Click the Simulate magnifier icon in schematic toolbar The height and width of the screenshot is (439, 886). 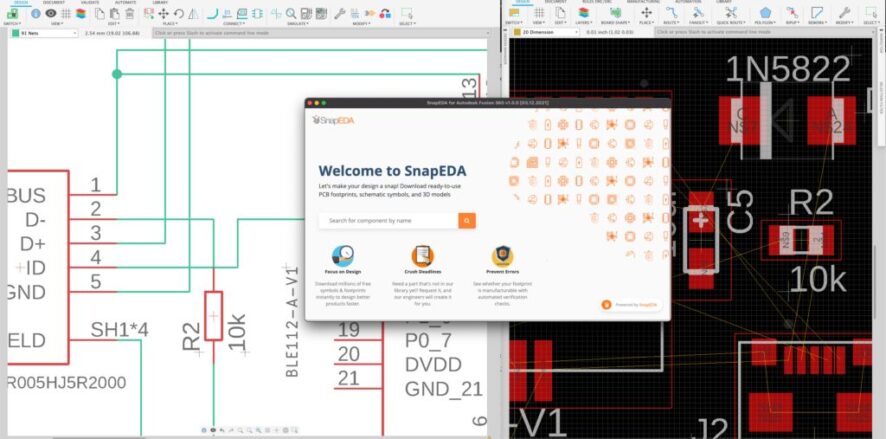[291, 13]
